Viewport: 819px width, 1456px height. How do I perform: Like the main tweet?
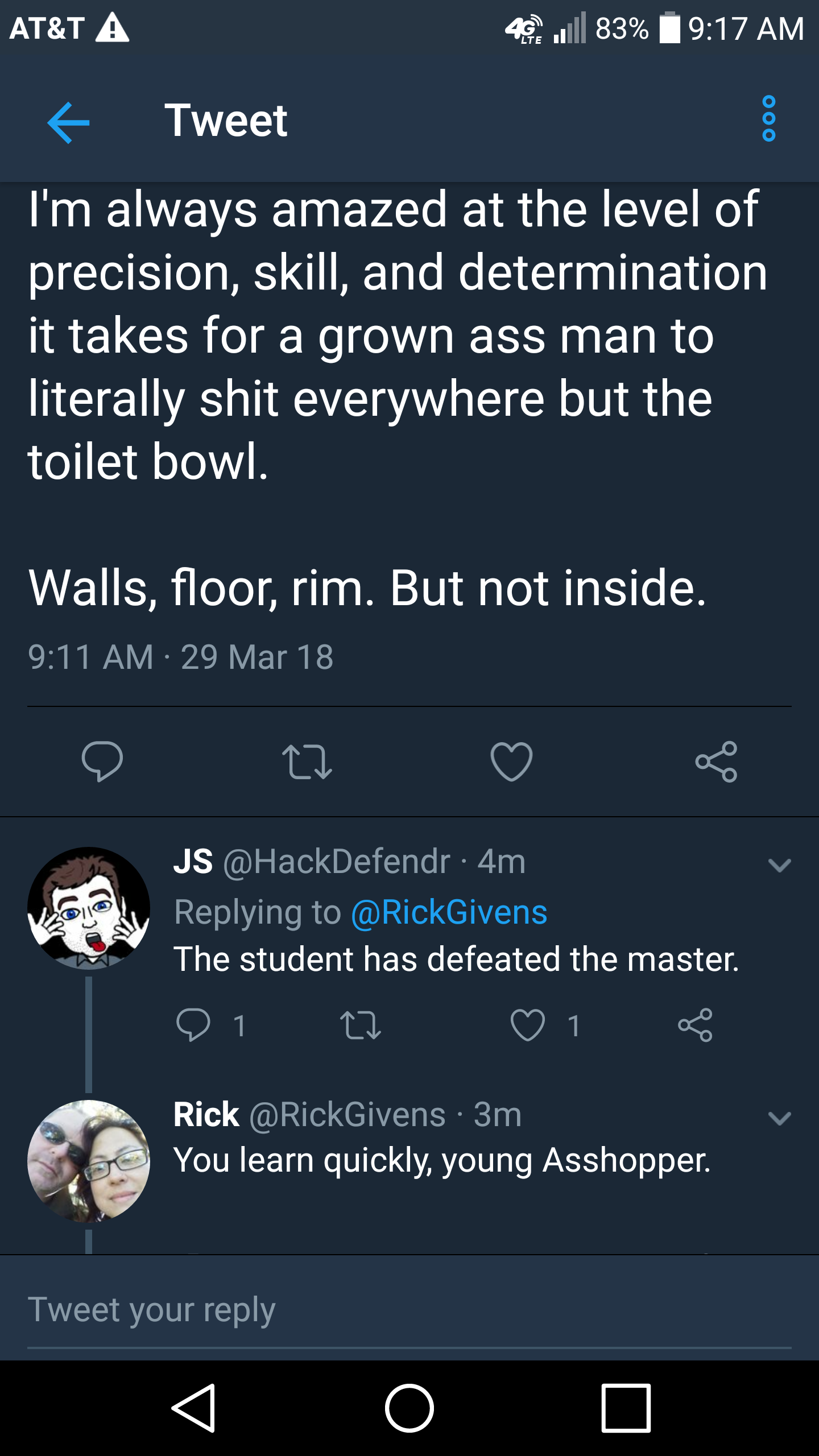click(511, 762)
